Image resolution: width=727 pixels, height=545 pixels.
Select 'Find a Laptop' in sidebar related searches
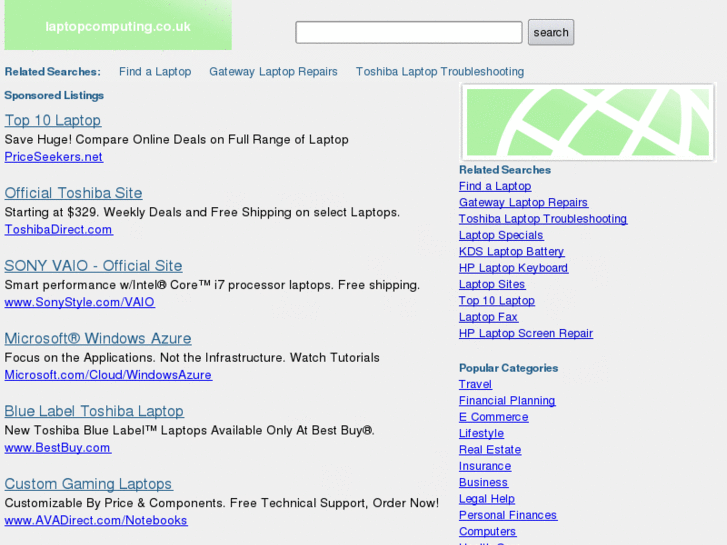495,186
